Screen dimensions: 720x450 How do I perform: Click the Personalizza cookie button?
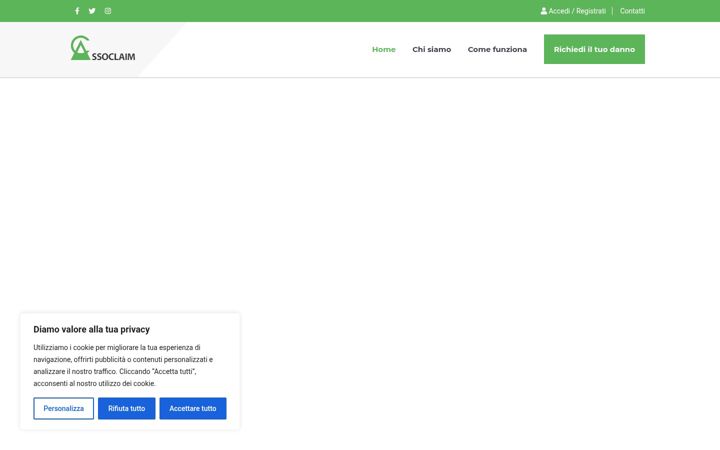(63, 408)
